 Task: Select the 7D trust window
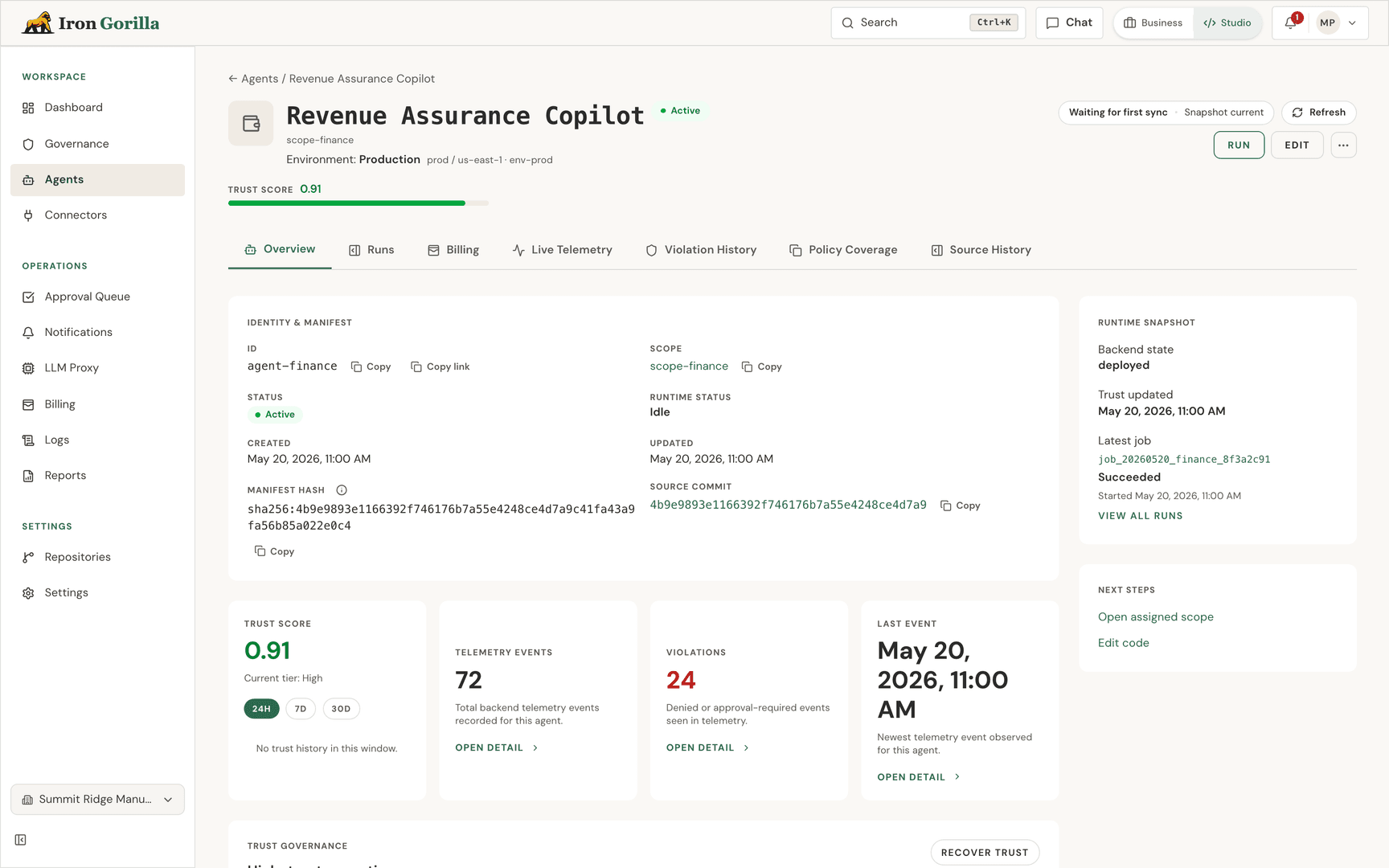(301, 709)
